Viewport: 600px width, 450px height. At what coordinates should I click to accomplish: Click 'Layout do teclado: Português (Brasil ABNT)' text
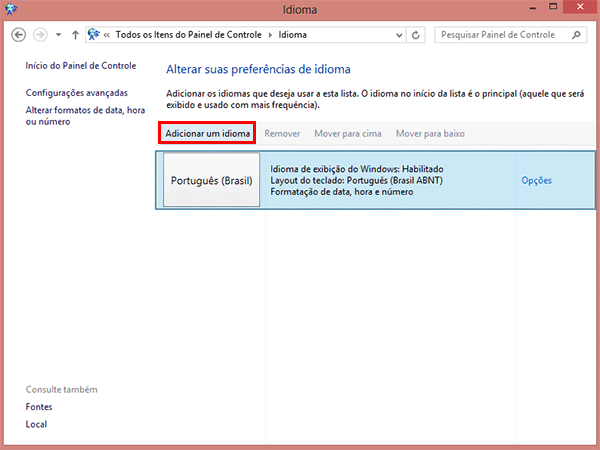point(357,180)
